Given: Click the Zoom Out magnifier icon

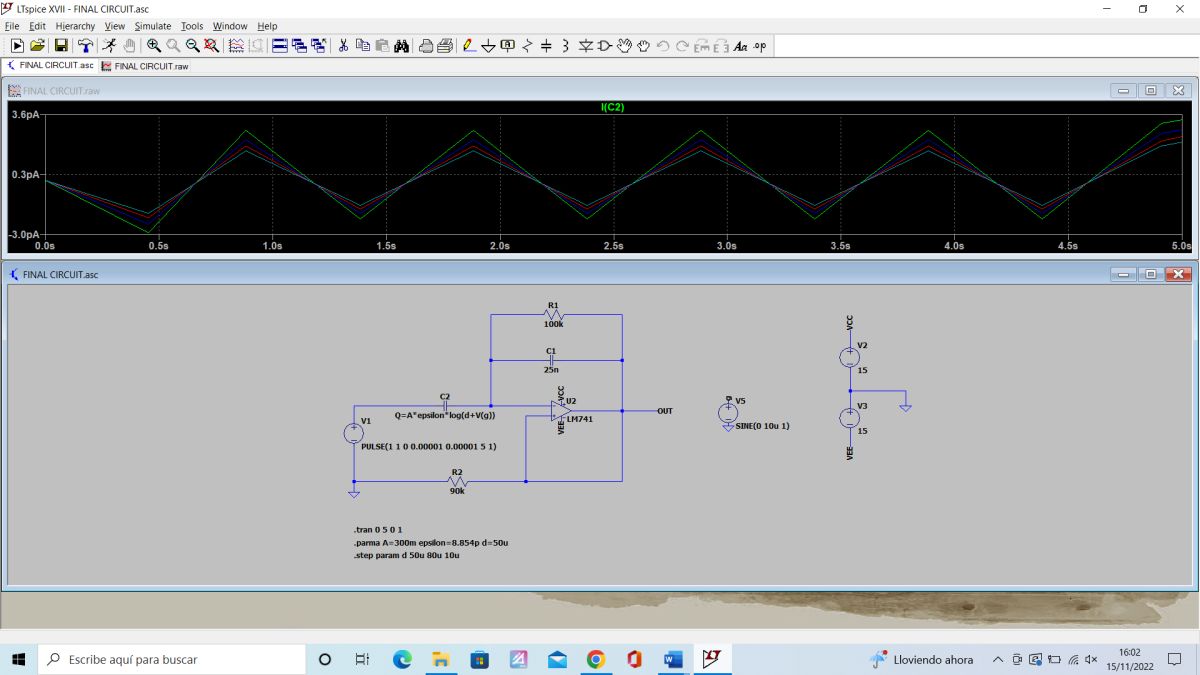Looking at the screenshot, I should point(192,46).
